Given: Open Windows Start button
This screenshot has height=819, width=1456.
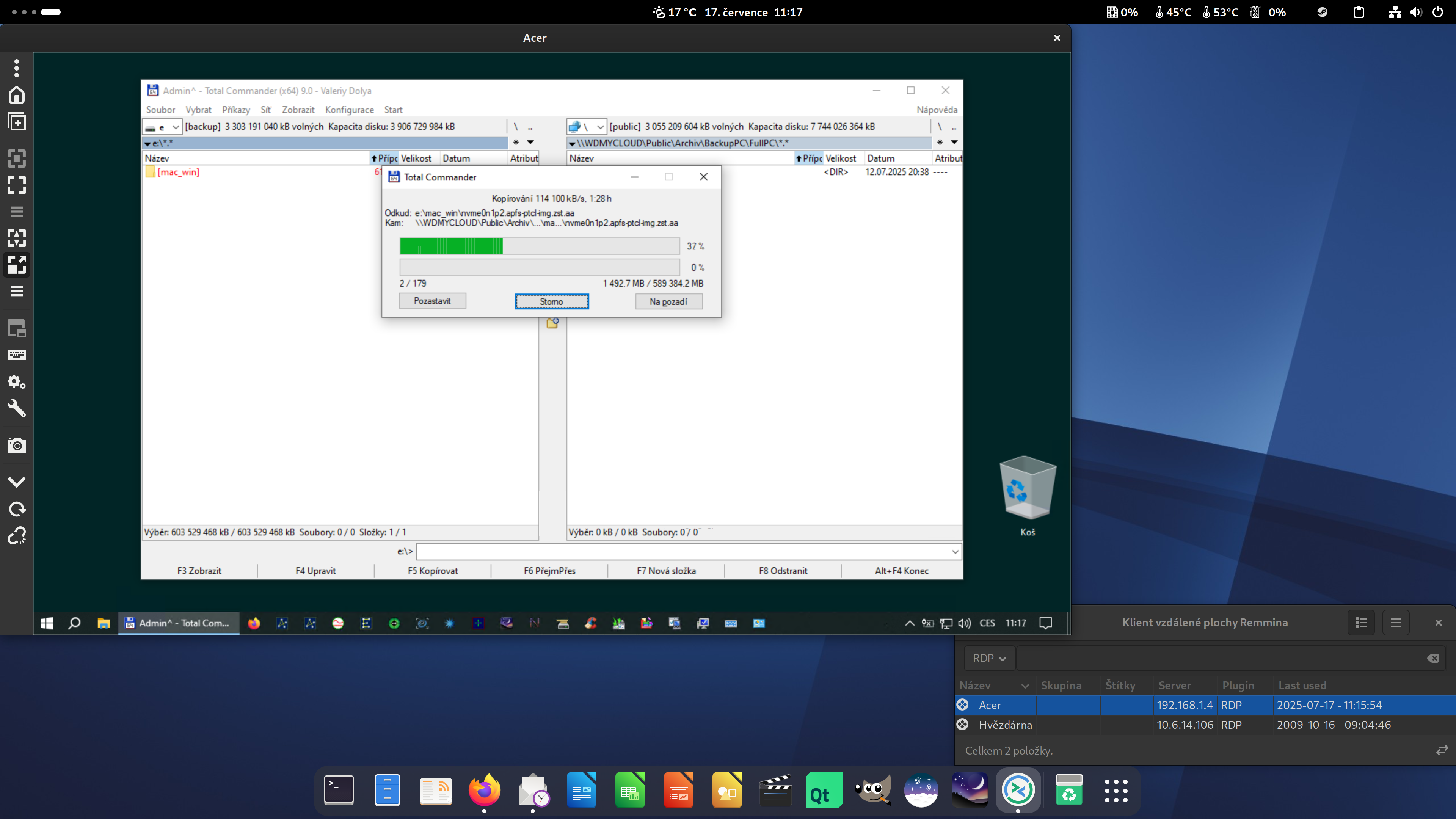Looking at the screenshot, I should (x=47, y=623).
